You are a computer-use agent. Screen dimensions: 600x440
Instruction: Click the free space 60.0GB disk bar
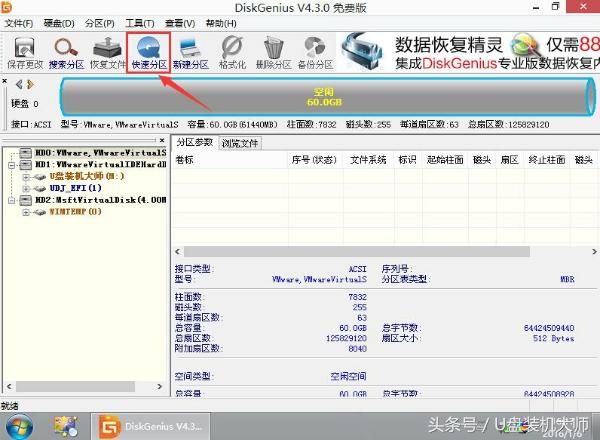pos(328,97)
